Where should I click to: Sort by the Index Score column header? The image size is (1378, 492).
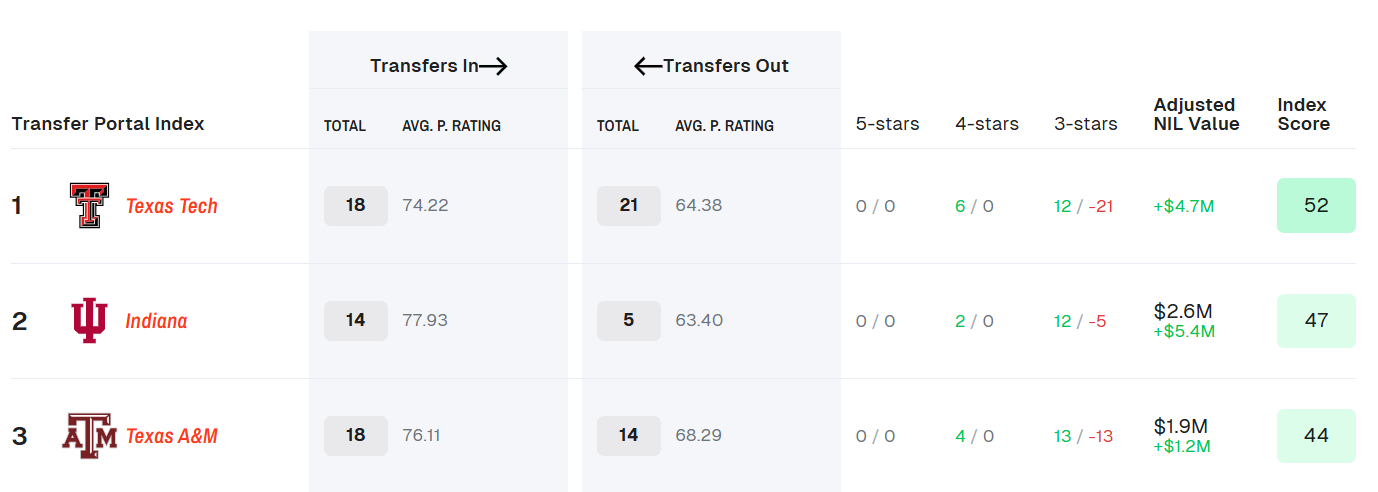pos(1303,115)
